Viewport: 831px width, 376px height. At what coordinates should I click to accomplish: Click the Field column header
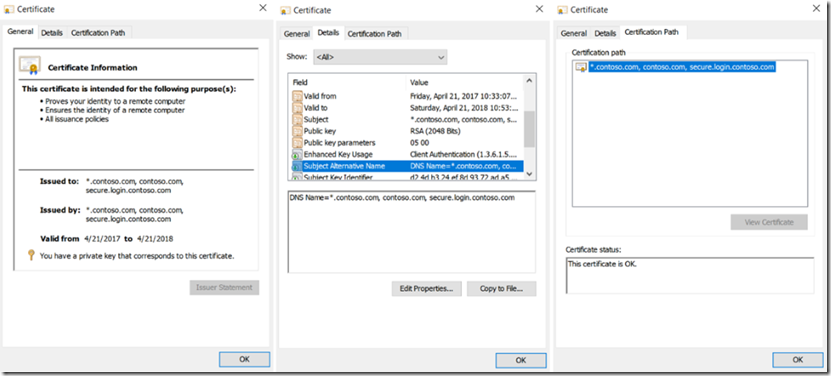coord(348,82)
